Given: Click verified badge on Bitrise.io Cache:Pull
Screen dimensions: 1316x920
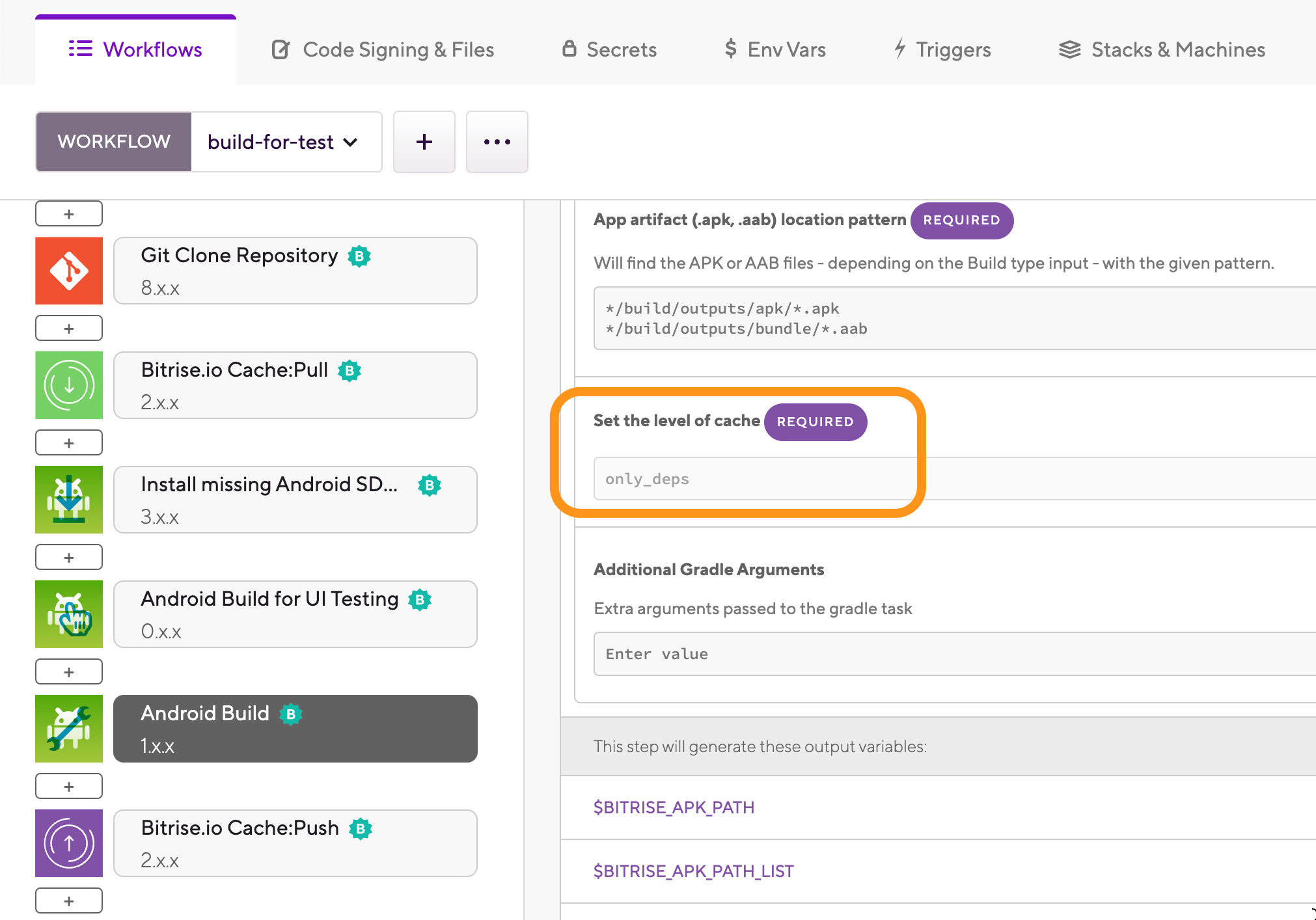Looking at the screenshot, I should (x=350, y=371).
